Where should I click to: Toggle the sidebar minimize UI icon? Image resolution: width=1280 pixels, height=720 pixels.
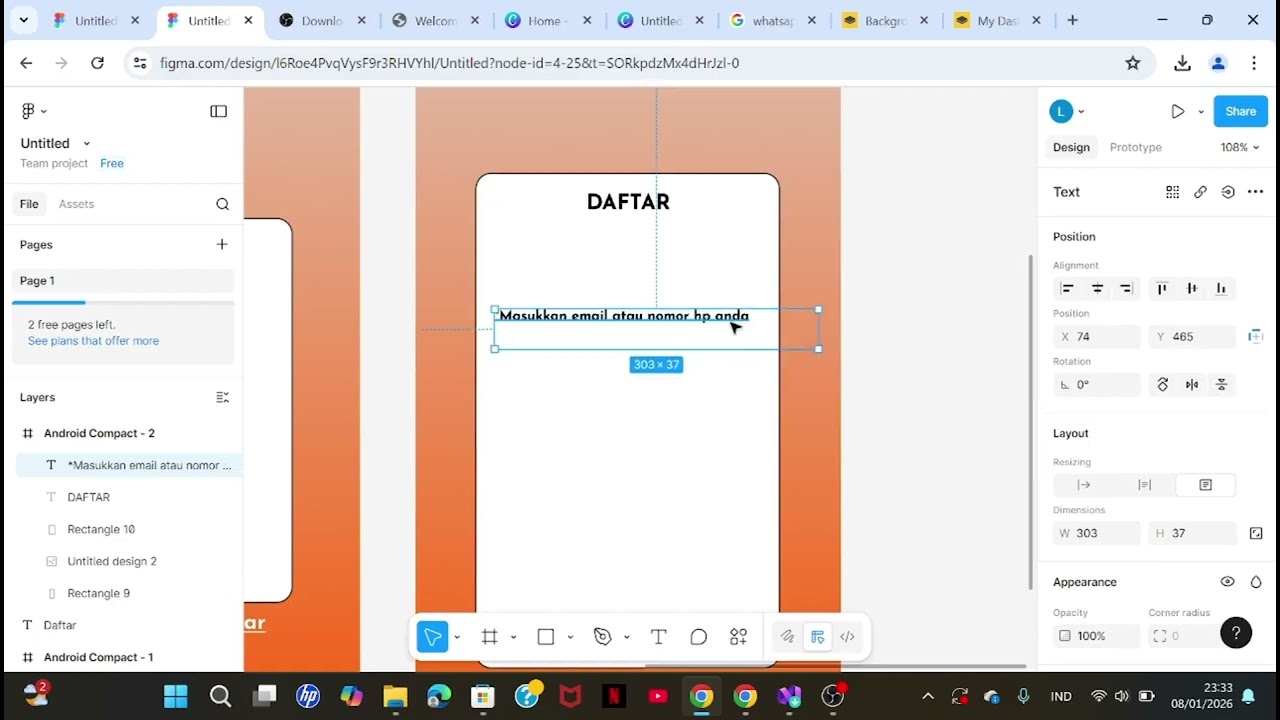[x=218, y=111]
